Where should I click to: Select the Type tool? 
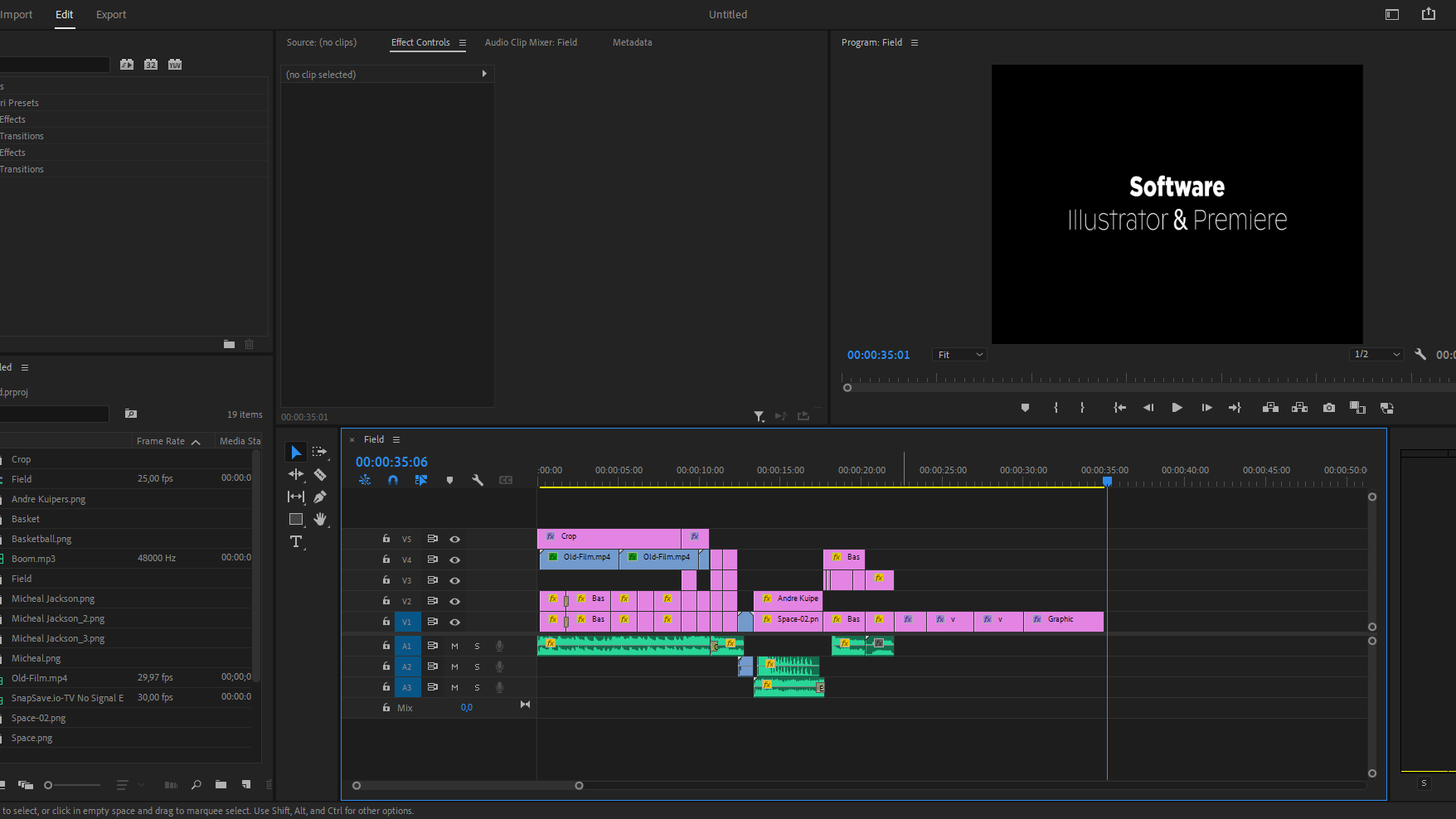click(296, 542)
